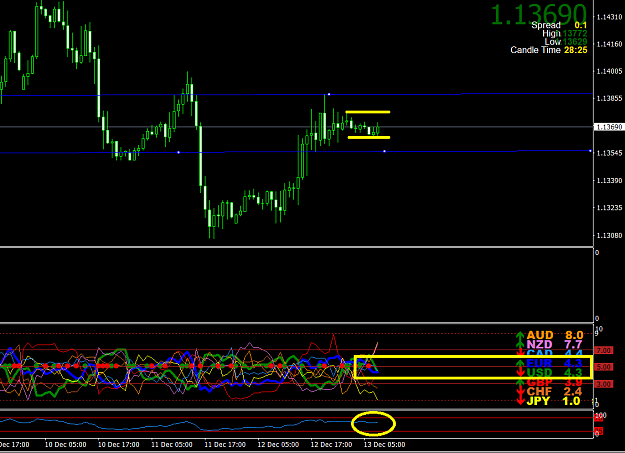Click the red down arrow beside JPY

tap(520, 401)
